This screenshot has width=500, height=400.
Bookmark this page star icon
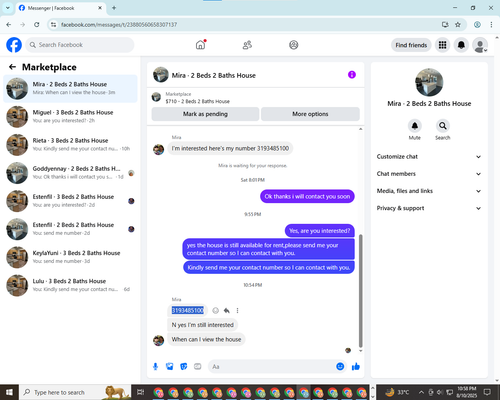458,24
